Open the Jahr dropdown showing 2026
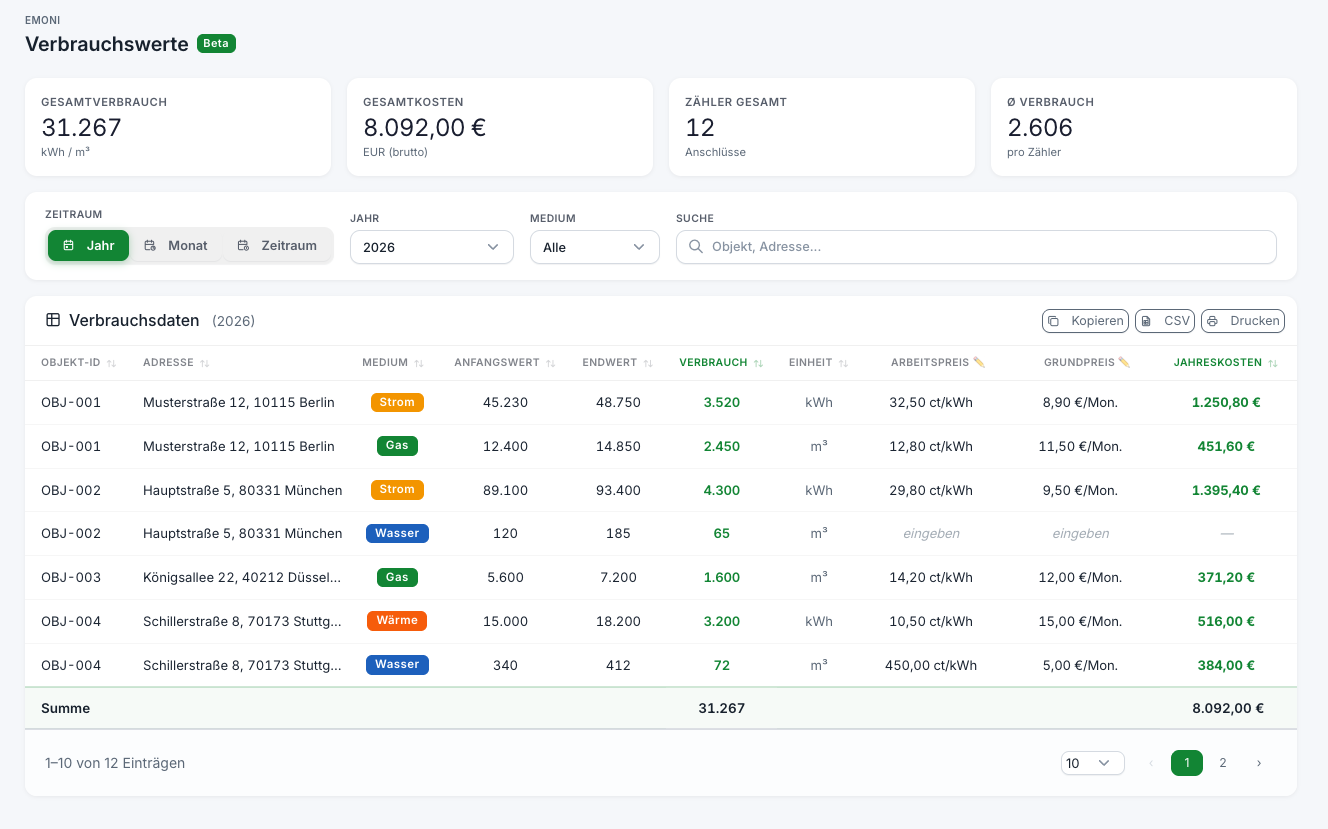This screenshot has height=829, width=1328. tap(431, 247)
